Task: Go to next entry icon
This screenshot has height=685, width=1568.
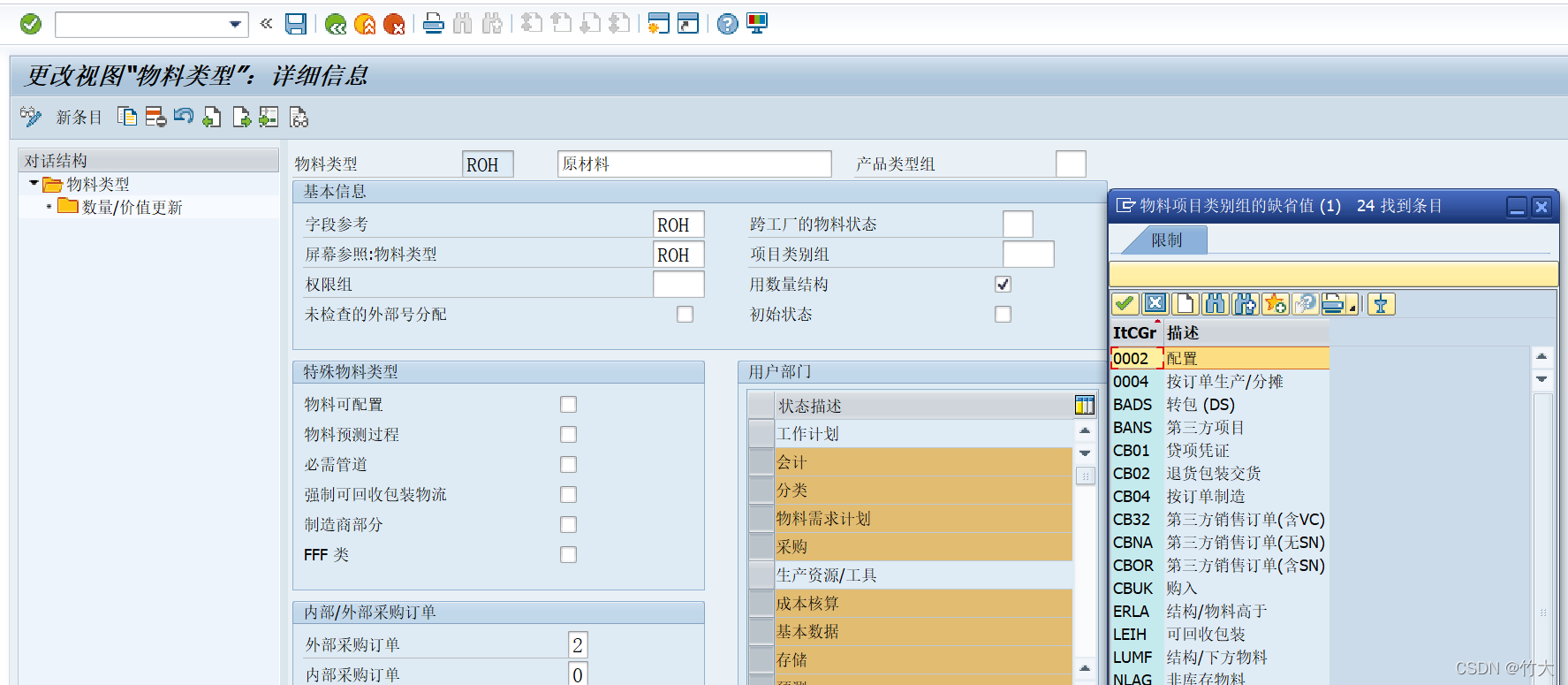Action: [242, 117]
